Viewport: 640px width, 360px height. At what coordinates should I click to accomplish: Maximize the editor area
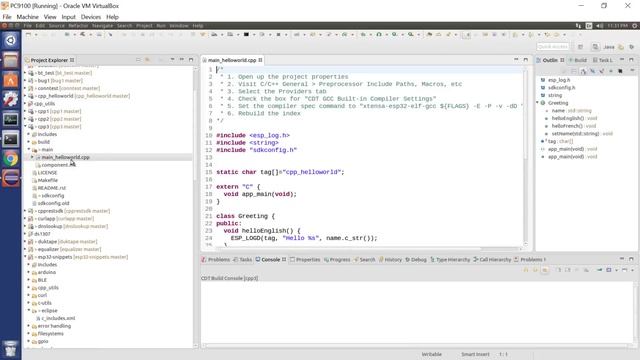coord(526,60)
